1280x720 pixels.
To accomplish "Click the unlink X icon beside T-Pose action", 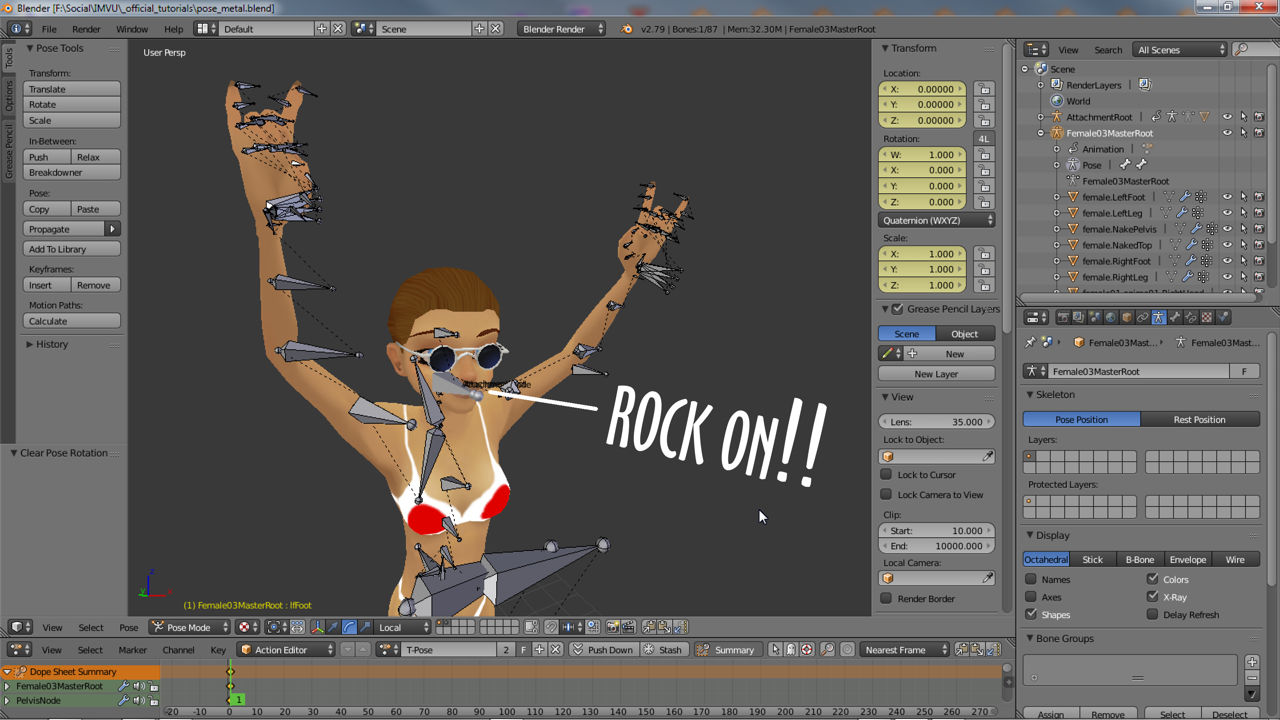I will [x=555, y=650].
